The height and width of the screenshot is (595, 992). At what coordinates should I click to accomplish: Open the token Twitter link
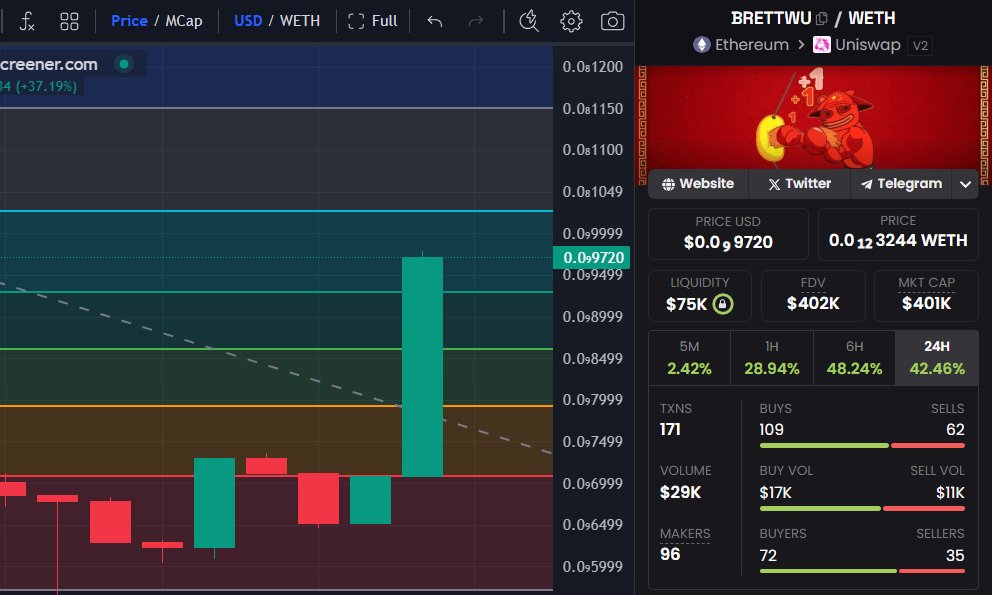(x=799, y=184)
